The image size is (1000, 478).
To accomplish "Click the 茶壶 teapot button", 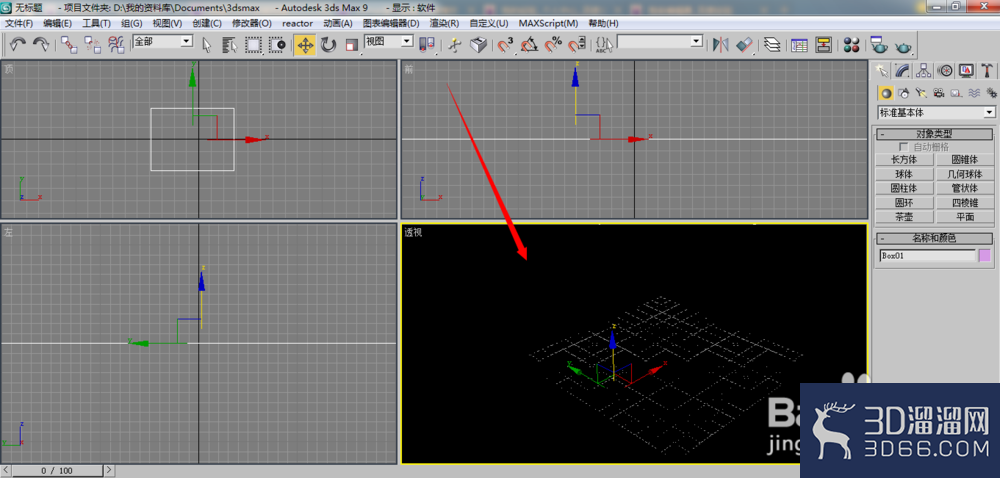I will point(903,217).
